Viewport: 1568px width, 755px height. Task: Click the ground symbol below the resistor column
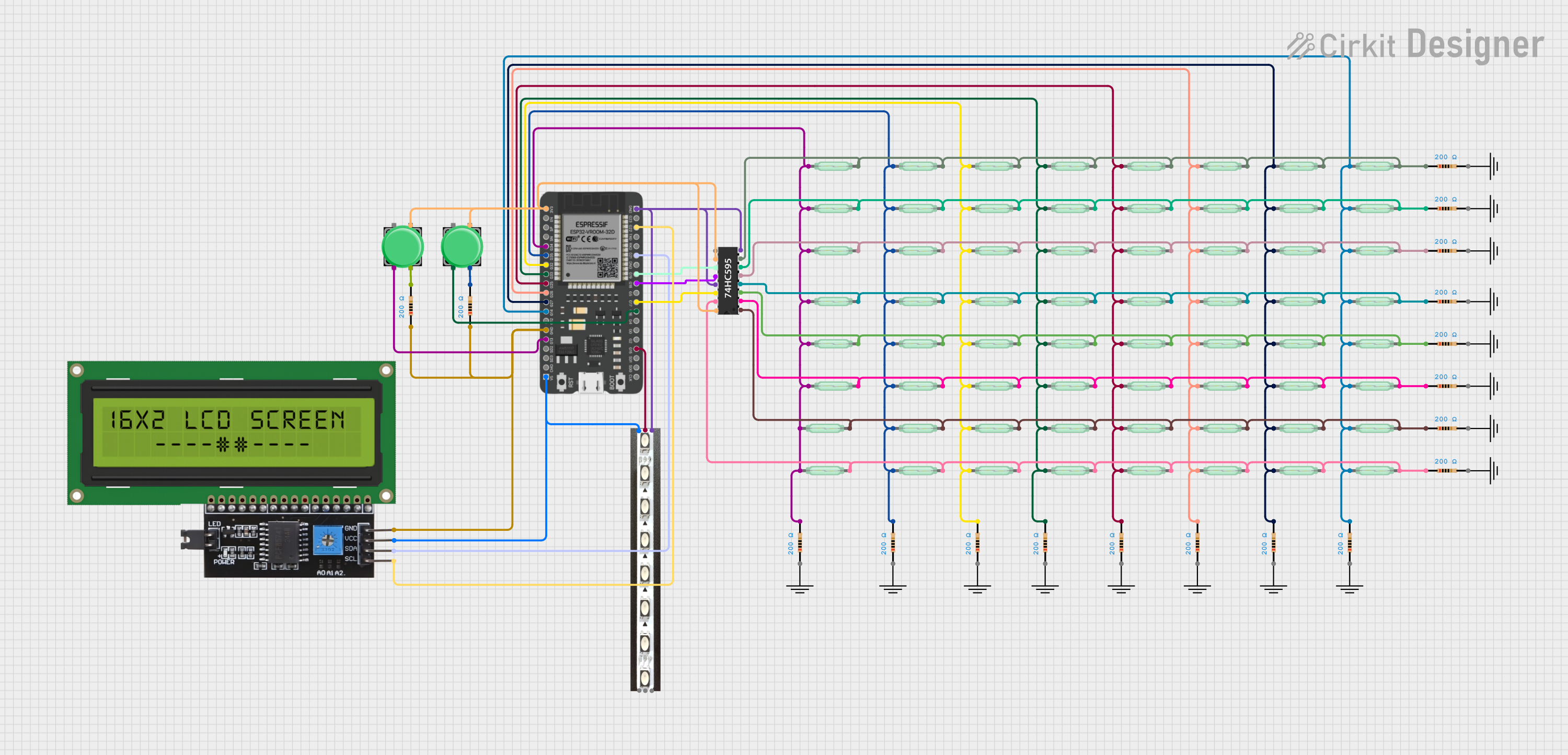800,587
